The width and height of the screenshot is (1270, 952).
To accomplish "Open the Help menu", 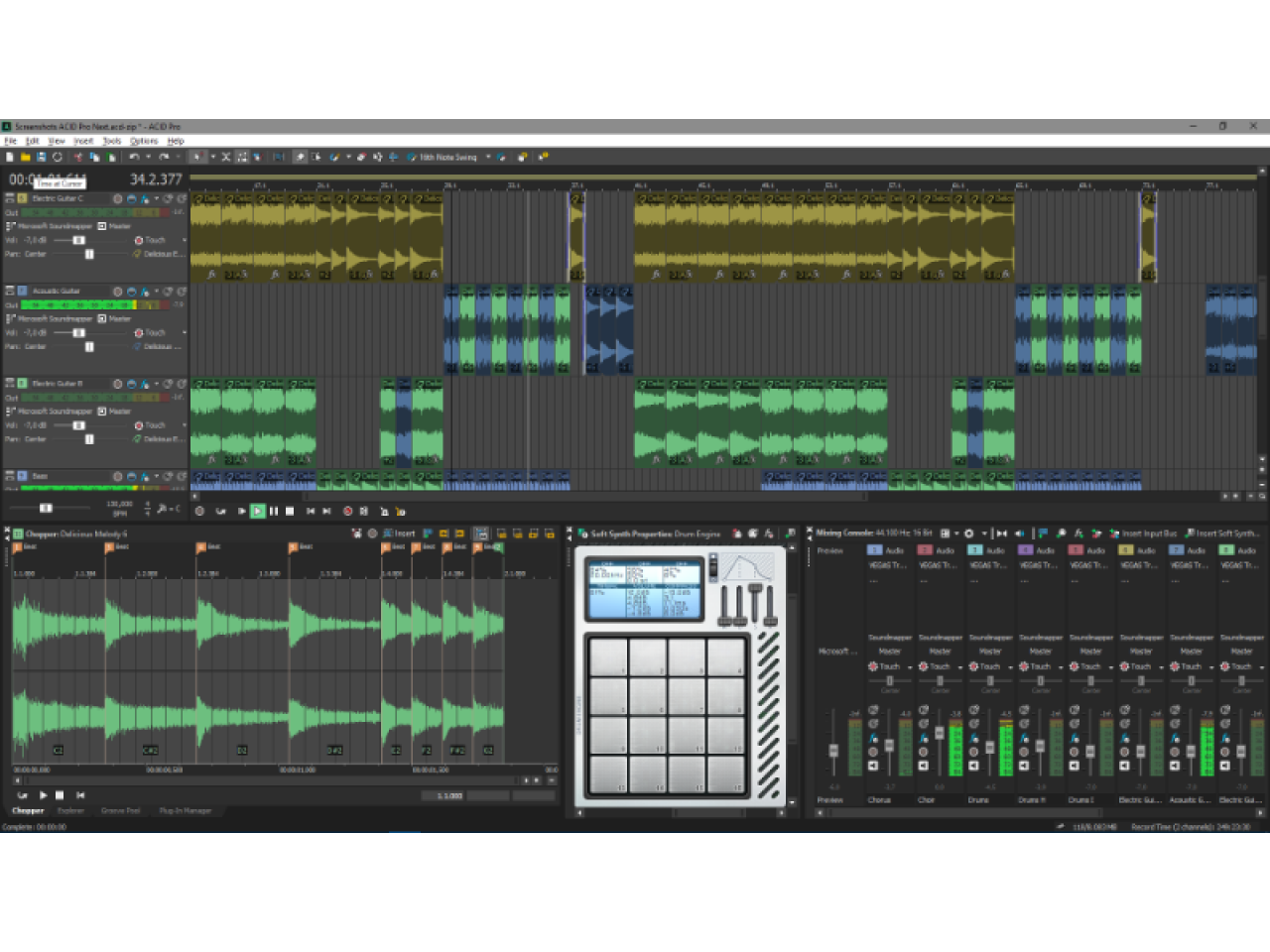I will (x=176, y=141).
